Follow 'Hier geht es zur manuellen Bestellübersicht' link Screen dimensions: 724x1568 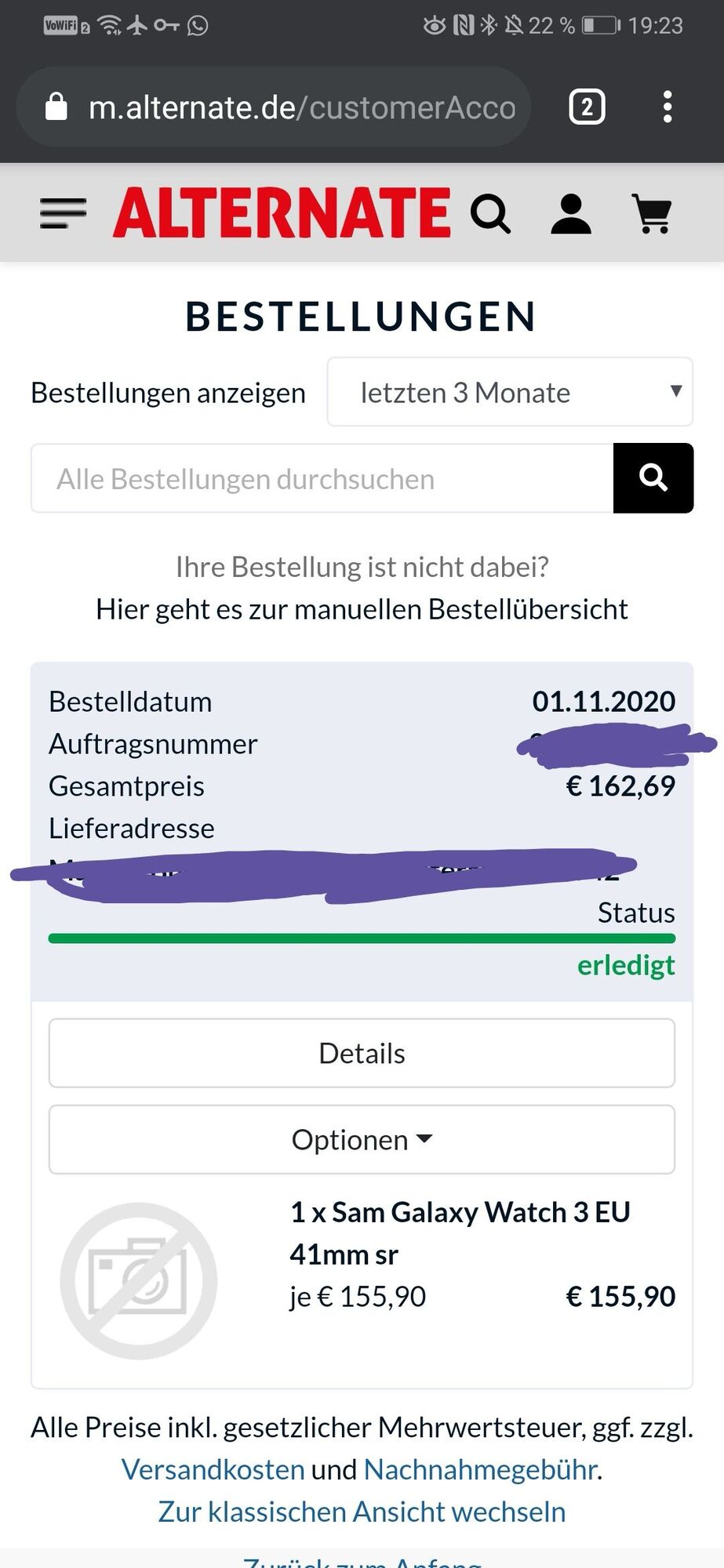pos(362,609)
